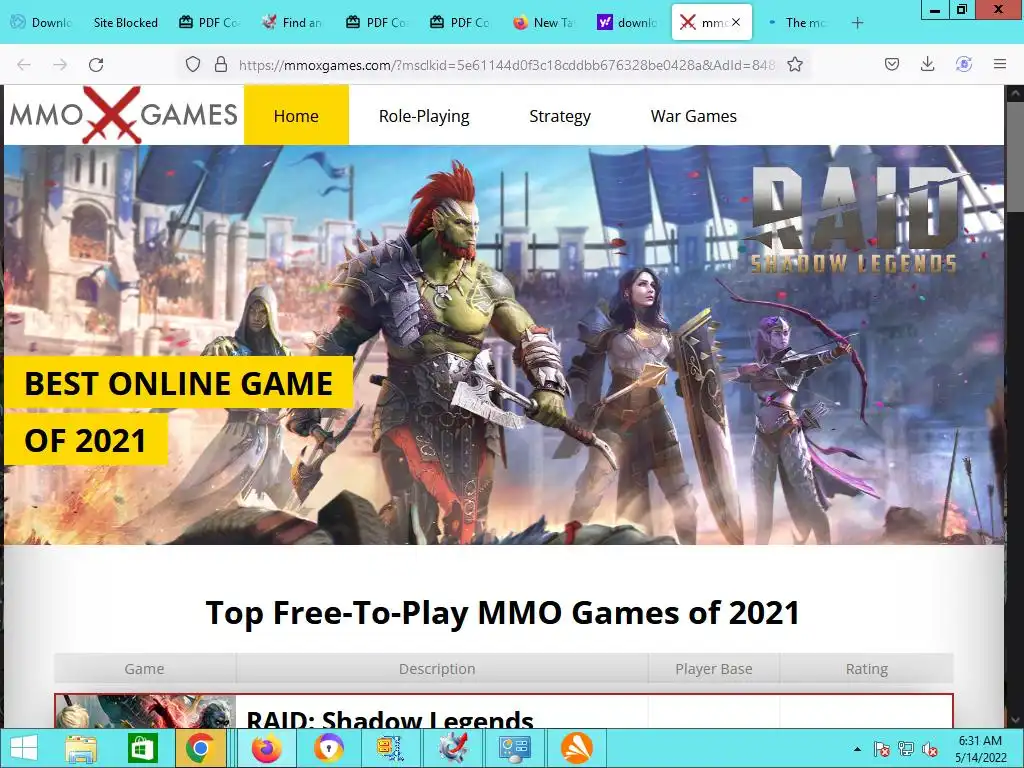Click the RAID game thumbnail in table
Screen dimensions: 1024x768
click(x=145, y=712)
